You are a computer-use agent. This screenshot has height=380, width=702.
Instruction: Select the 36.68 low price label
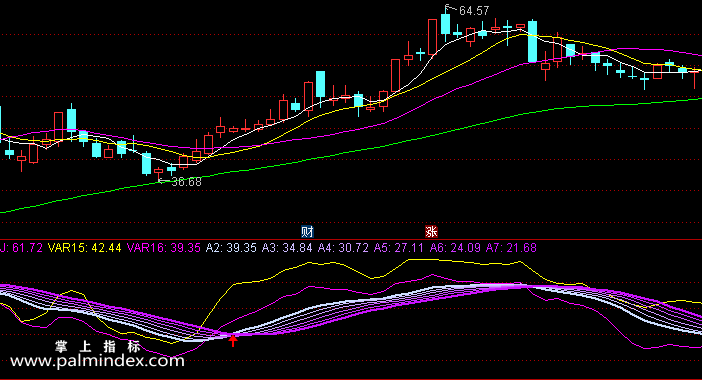[x=187, y=182]
